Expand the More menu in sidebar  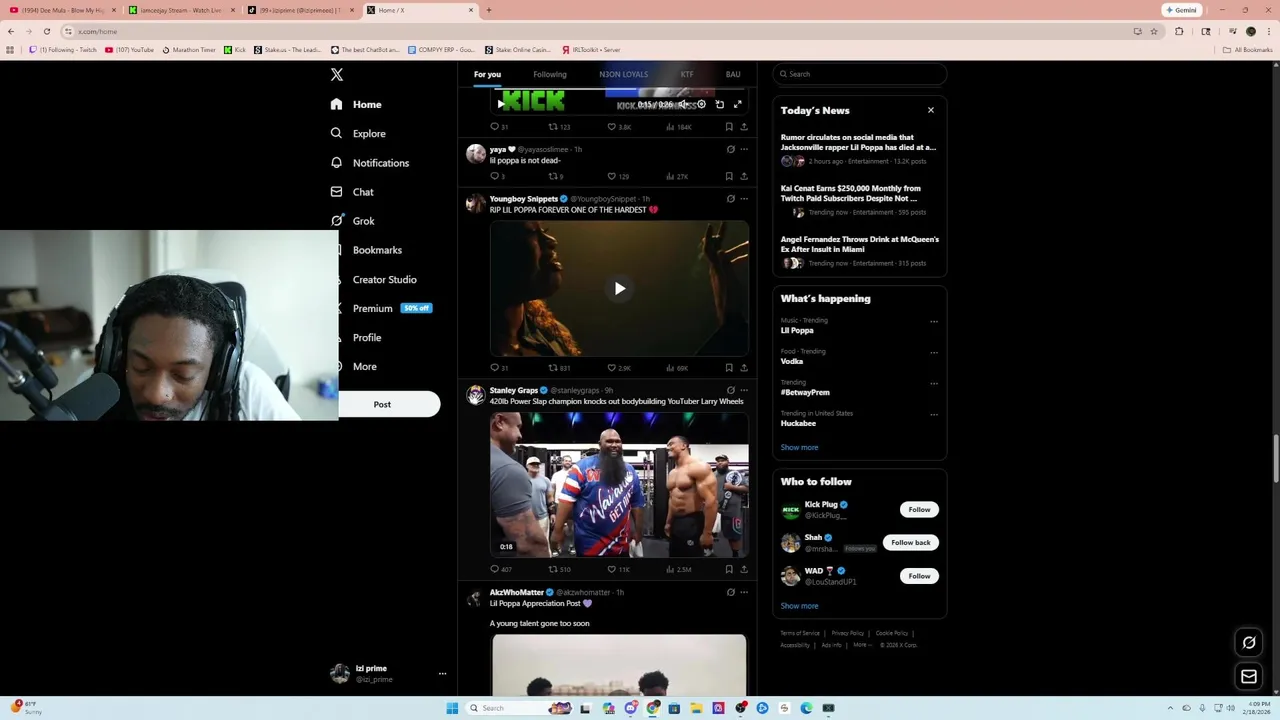364,366
